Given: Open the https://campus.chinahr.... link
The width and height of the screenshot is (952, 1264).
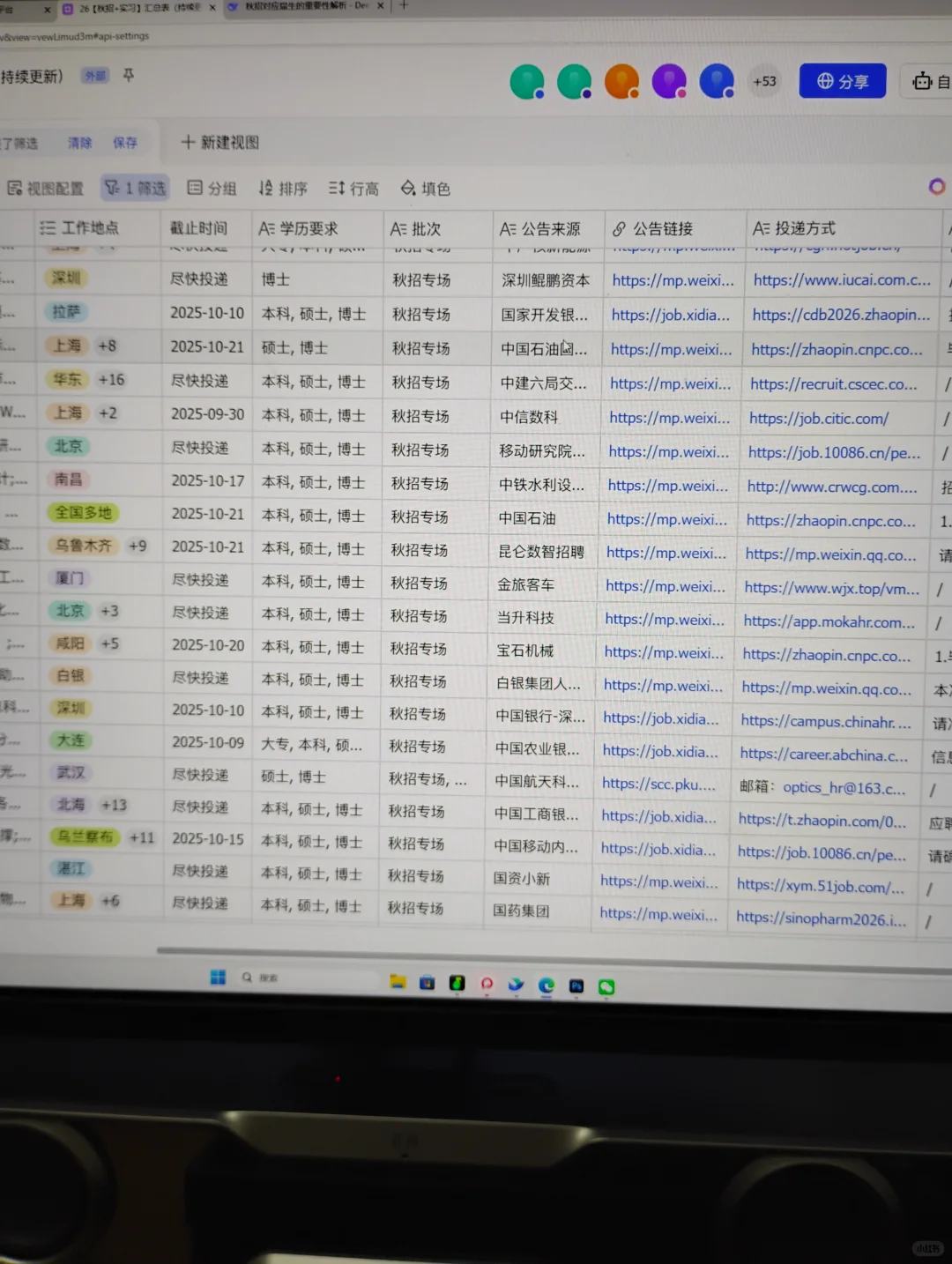Looking at the screenshot, I should coord(826,721).
